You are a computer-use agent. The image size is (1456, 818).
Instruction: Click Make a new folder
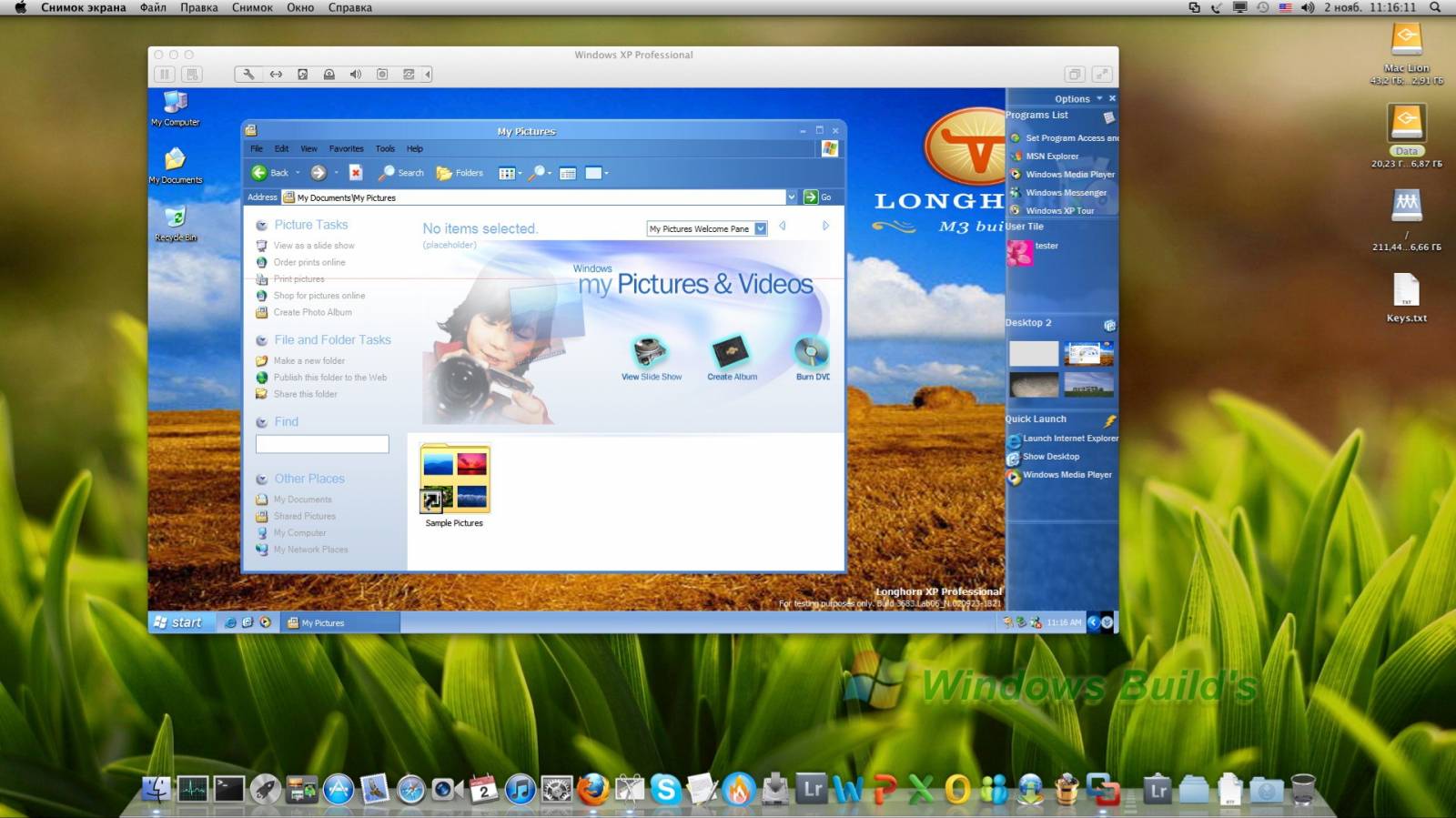click(x=309, y=361)
